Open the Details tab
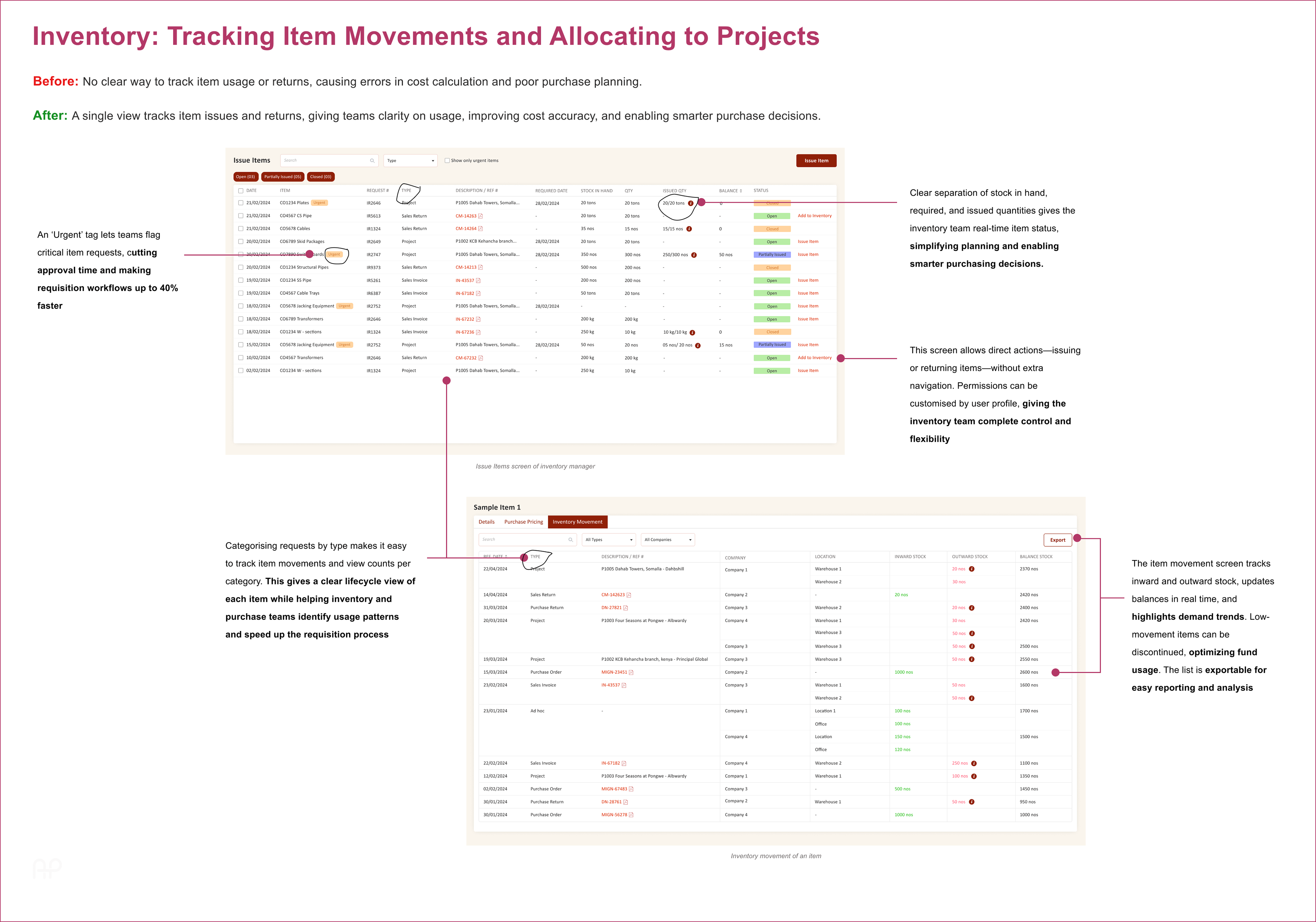 [x=486, y=522]
